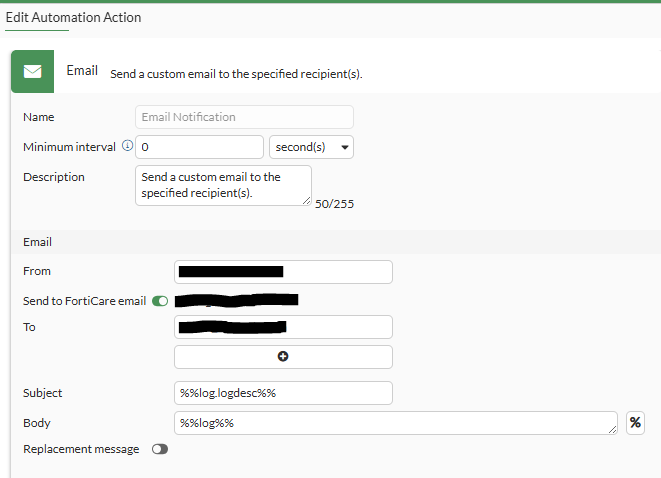Add another recipient with the plus icon
The image size is (661, 478).
283,357
